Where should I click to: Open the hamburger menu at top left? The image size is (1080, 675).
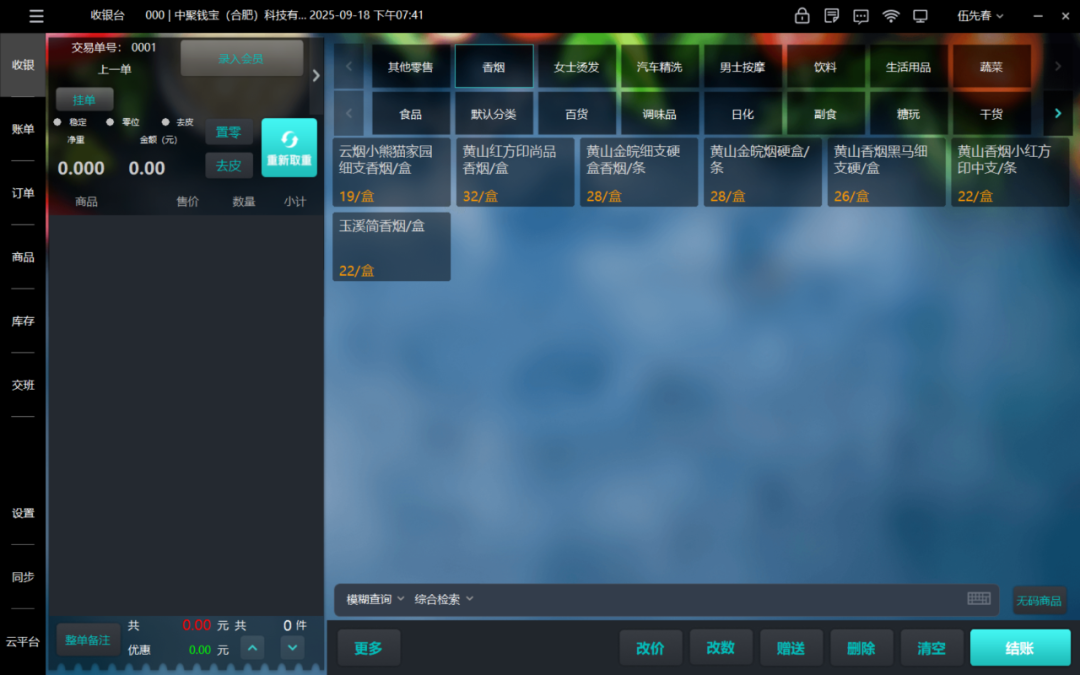[x=36, y=16]
